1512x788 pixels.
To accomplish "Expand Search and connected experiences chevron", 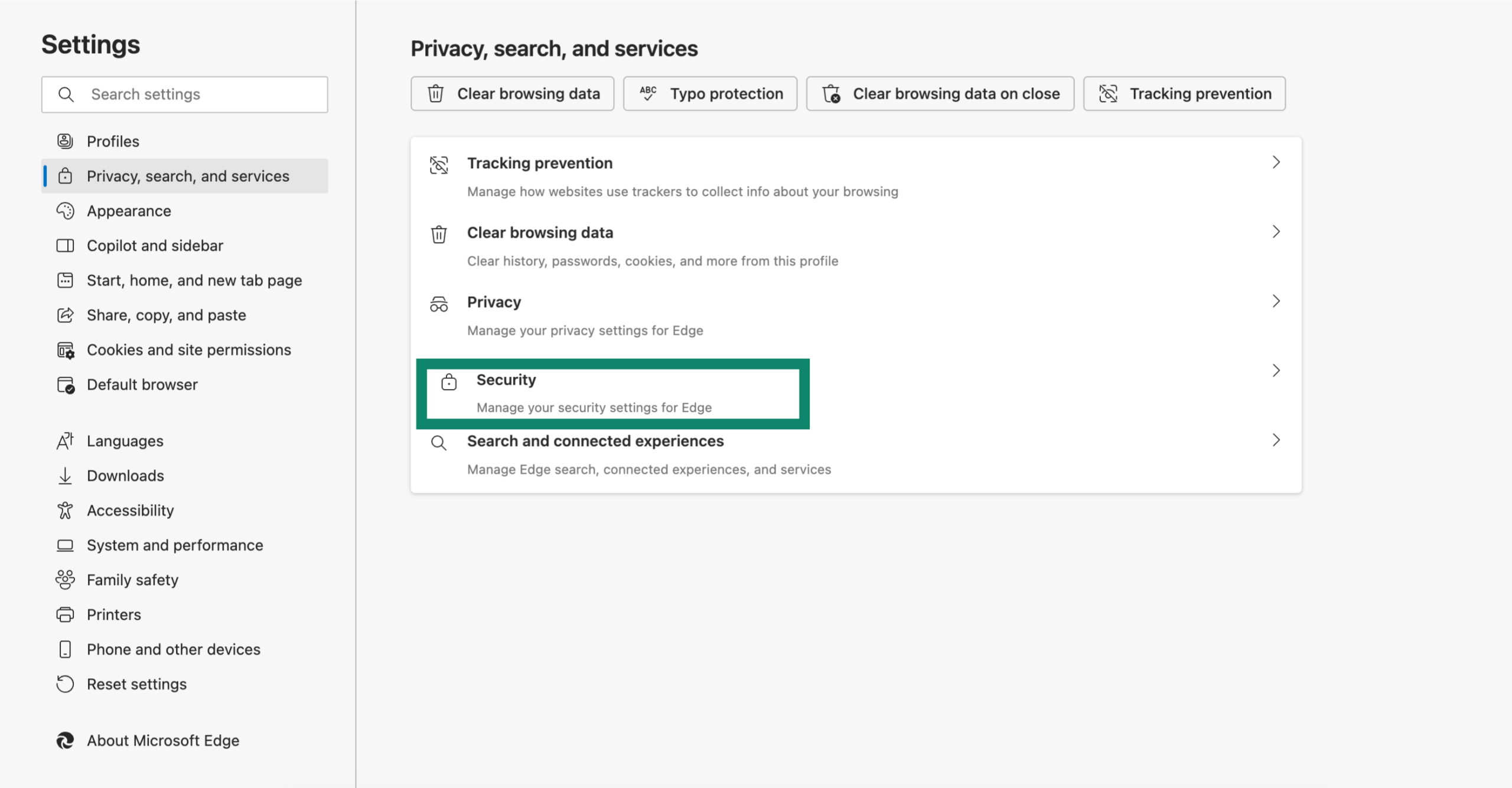I will coord(1276,440).
